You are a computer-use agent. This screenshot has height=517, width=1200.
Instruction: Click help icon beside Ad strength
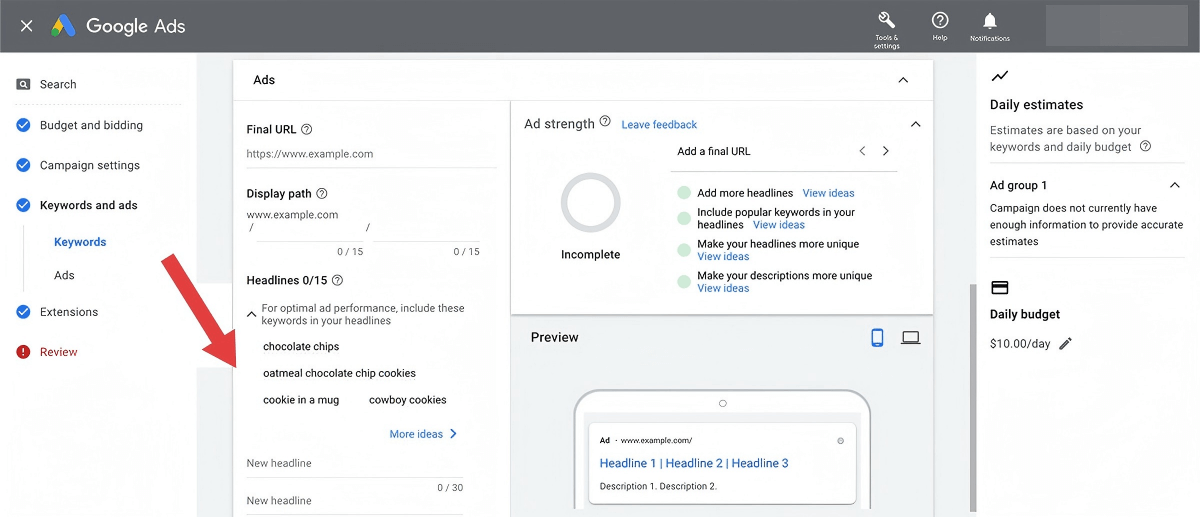605,123
